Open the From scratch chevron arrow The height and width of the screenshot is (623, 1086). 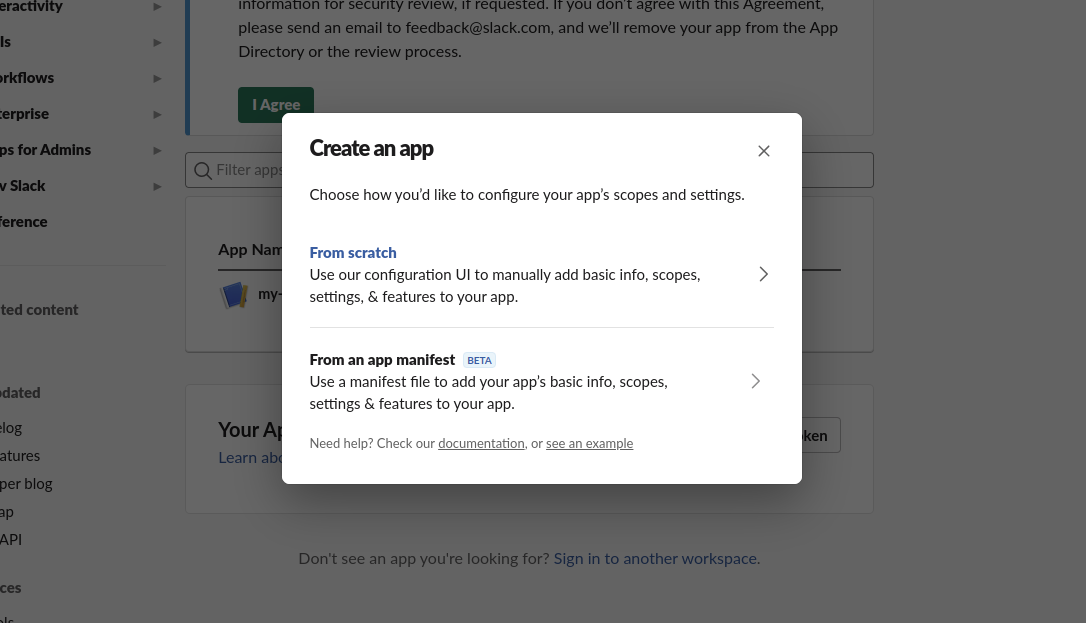tap(763, 274)
